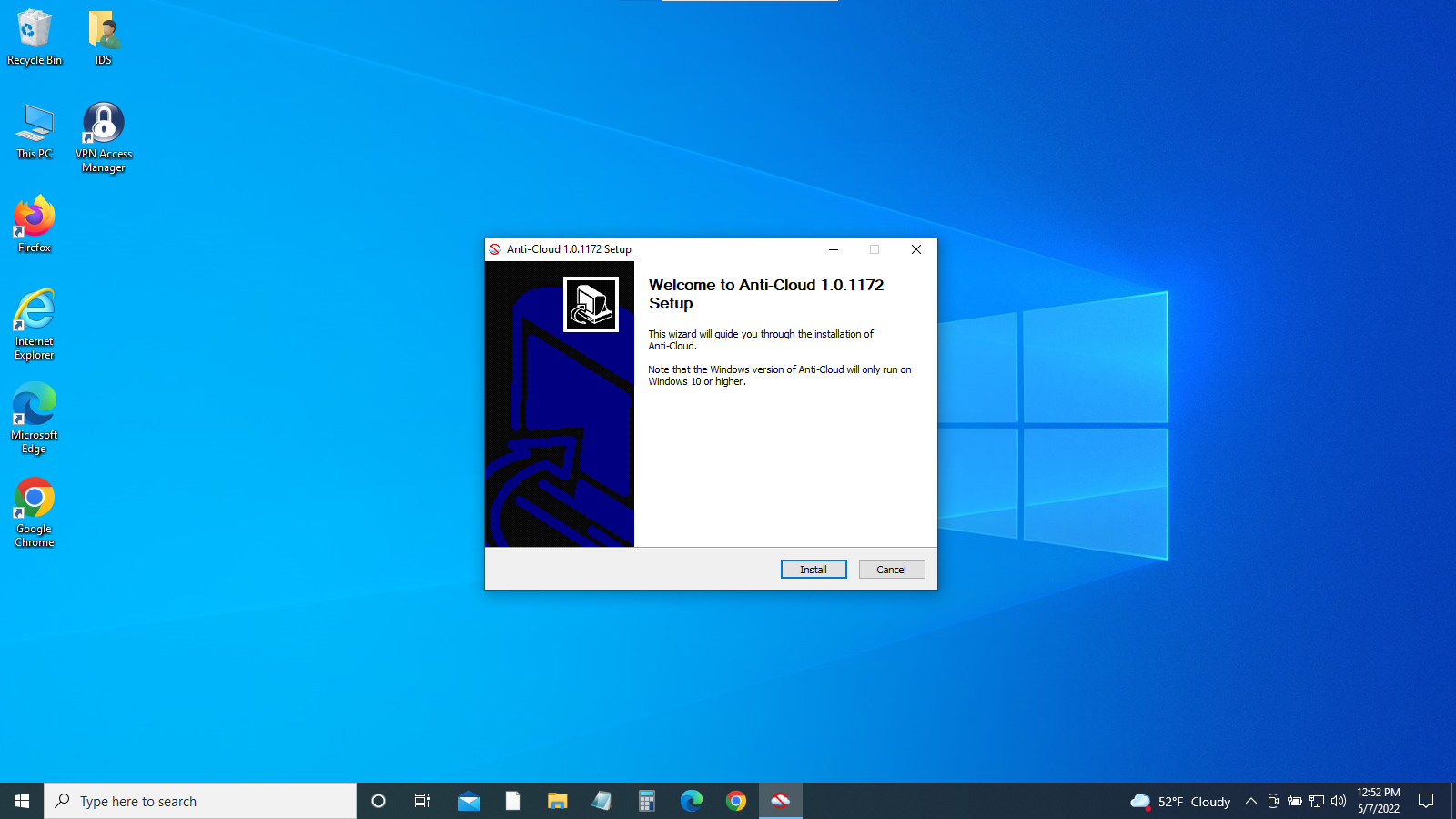Screen dimensions: 1456x819
Task: Open Cortana from the taskbar
Action: [x=379, y=801]
